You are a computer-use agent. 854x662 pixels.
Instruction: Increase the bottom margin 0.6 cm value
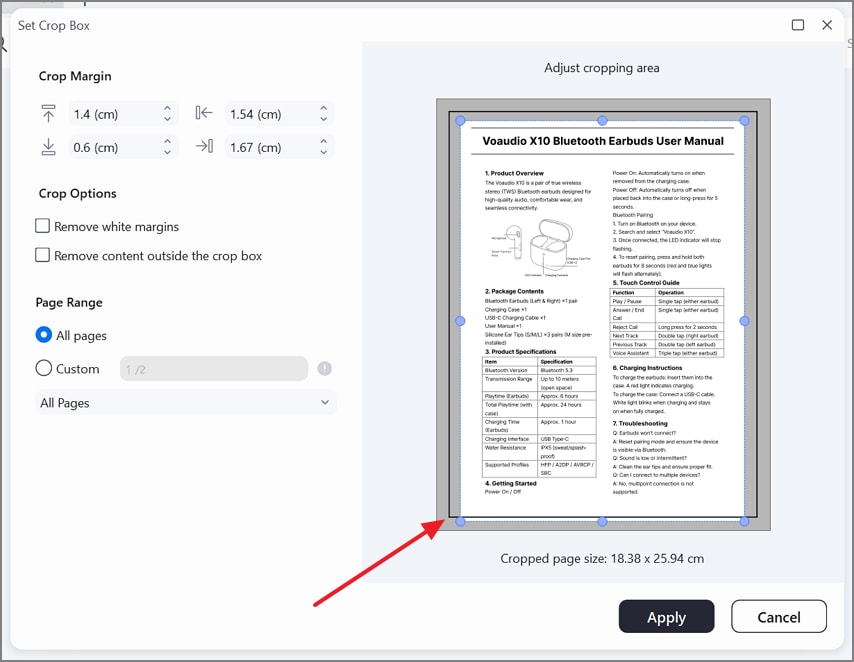[x=167, y=141]
